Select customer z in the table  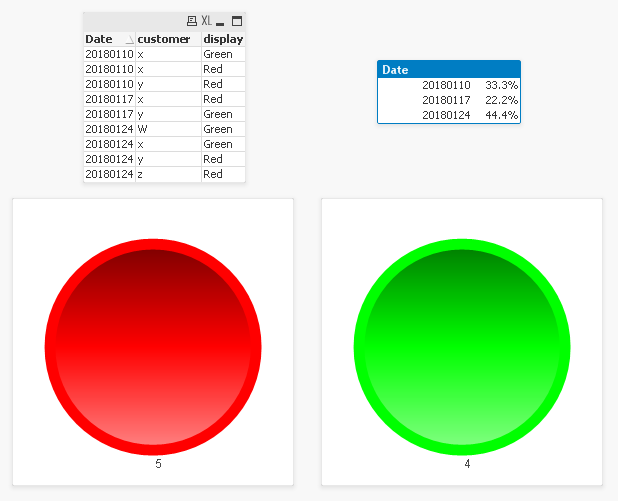pyautogui.click(x=168, y=174)
